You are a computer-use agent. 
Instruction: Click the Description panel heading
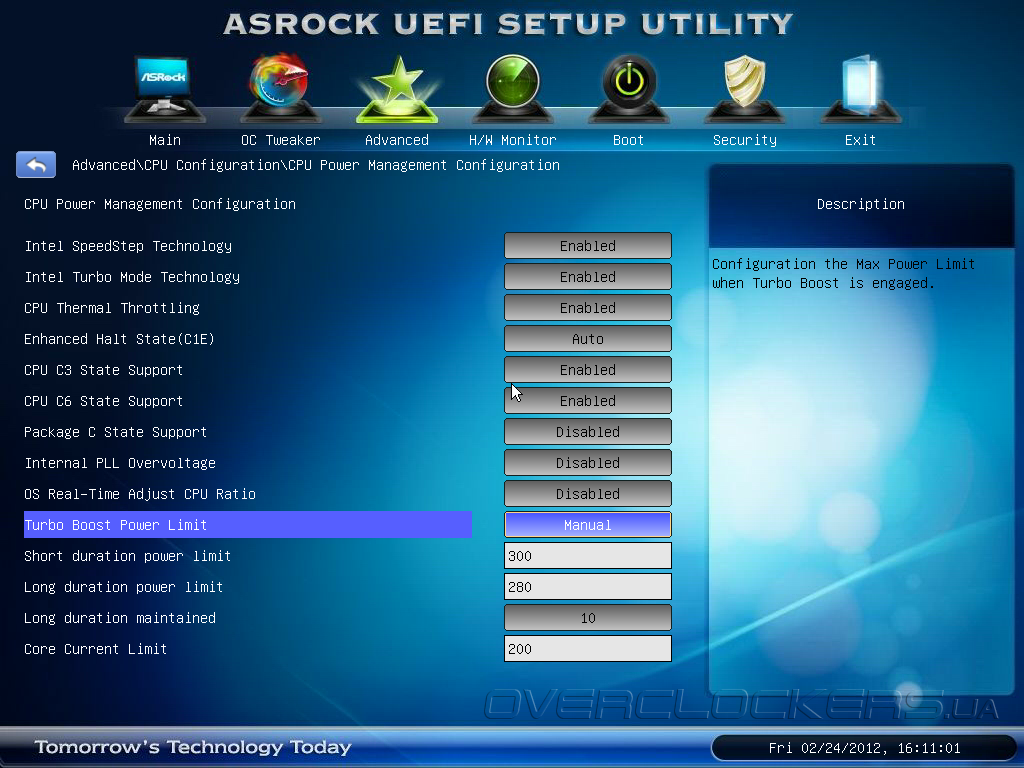pos(861,204)
